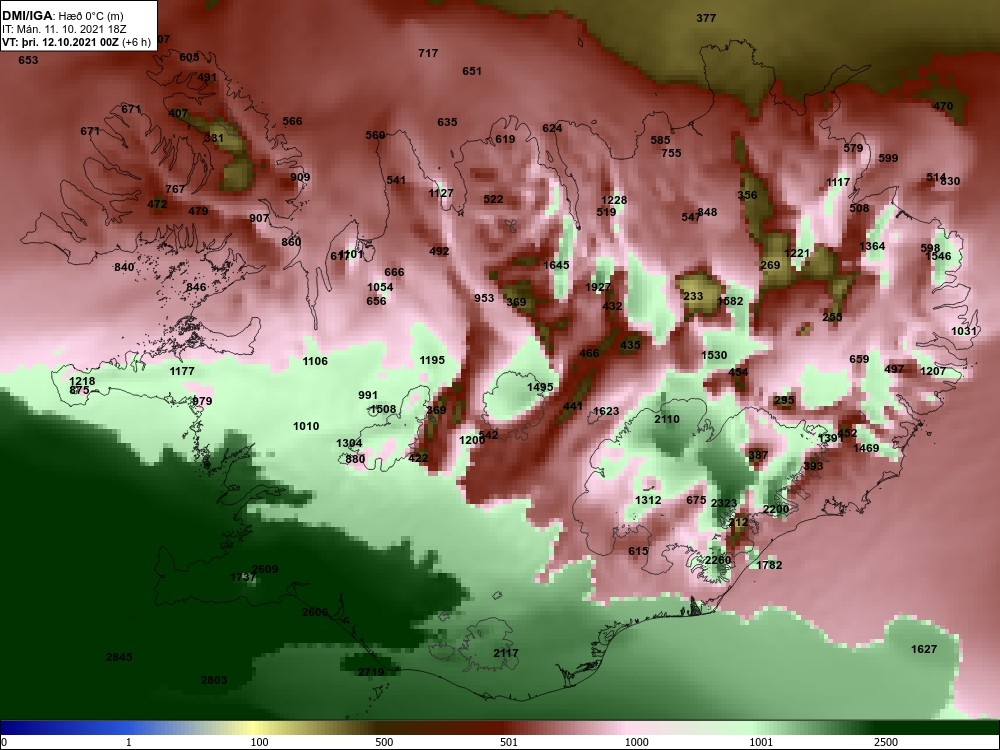Select the 1117 value label

[x=838, y=182]
